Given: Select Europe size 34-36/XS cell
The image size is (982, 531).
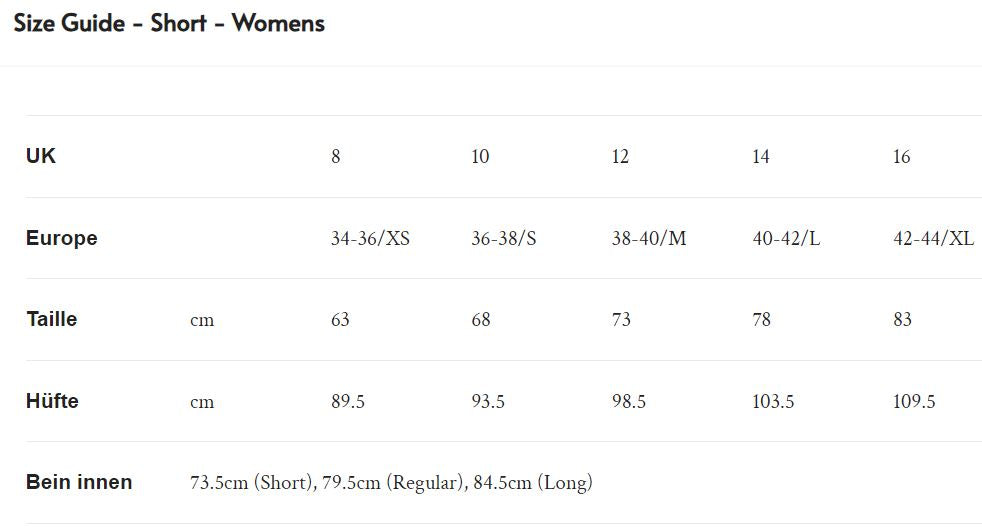Looking at the screenshot, I should (370, 239).
